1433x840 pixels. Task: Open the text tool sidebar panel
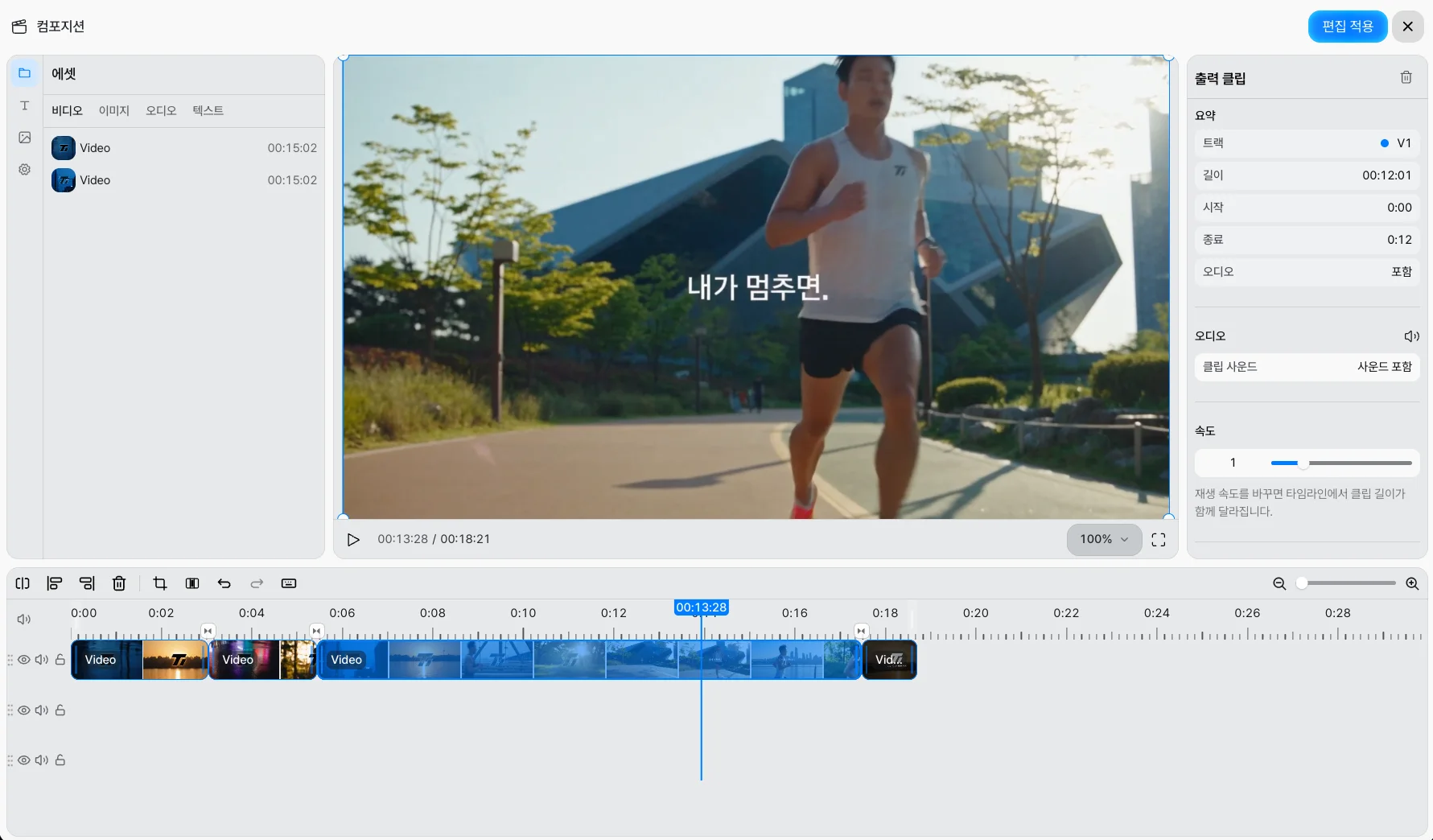pyautogui.click(x=24, y=105)
